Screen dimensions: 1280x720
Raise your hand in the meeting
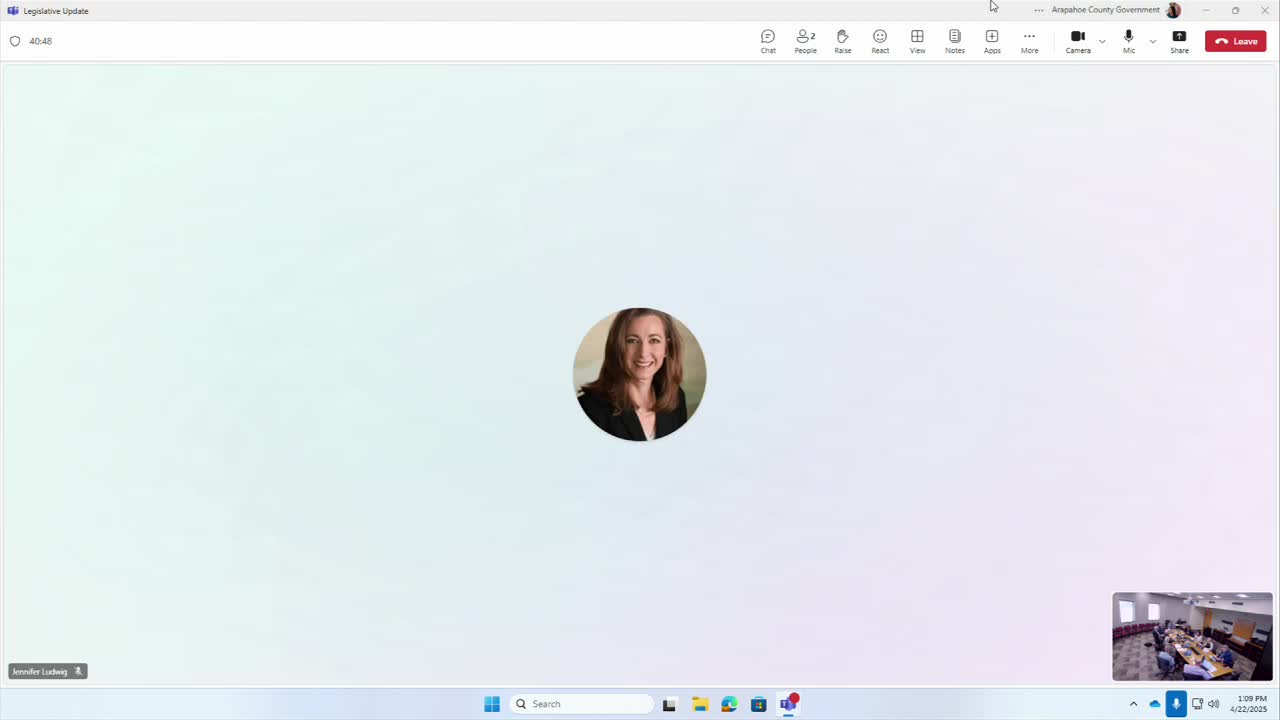843,41
